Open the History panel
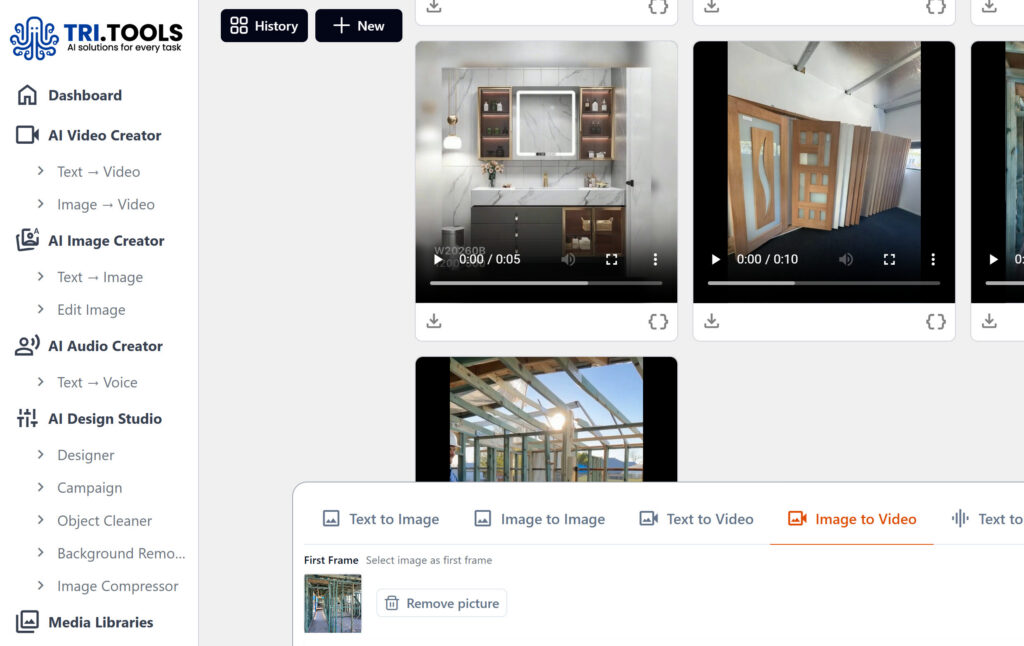This screenshot has width=1024, height=646. [264, 26]
